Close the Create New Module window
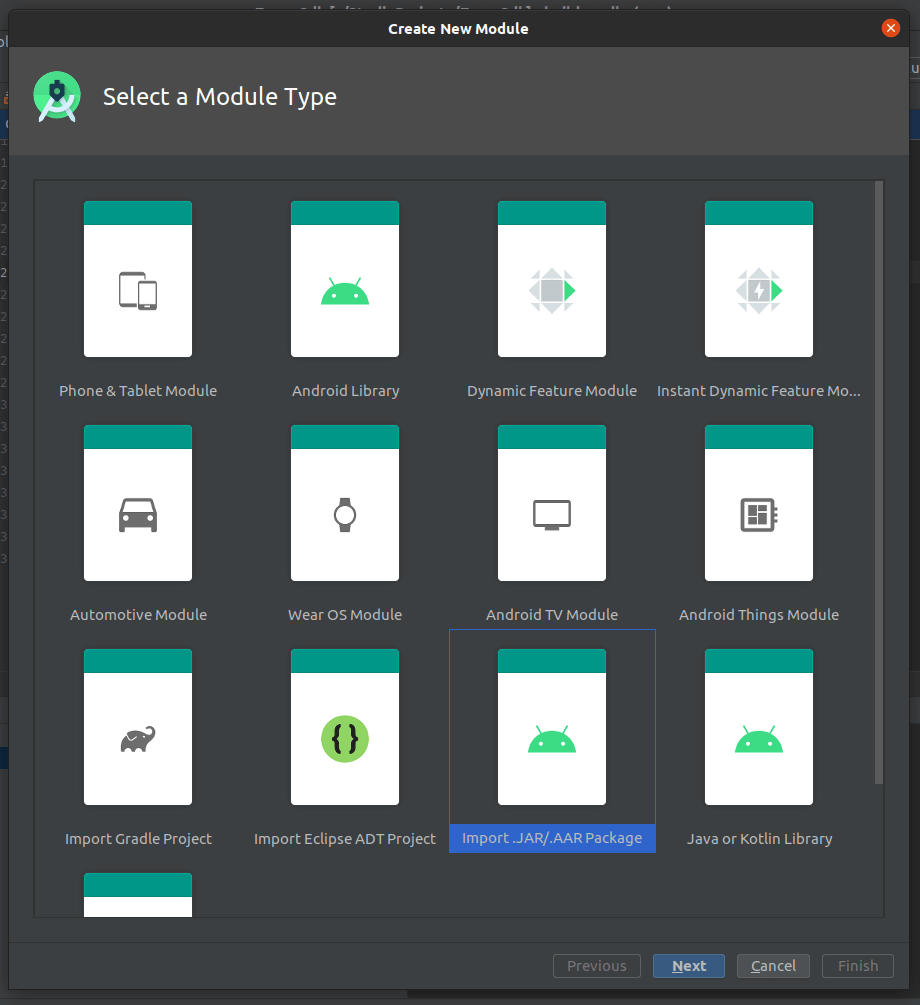This screenshot has height=1005, width=920. click(x=891, y=28)
